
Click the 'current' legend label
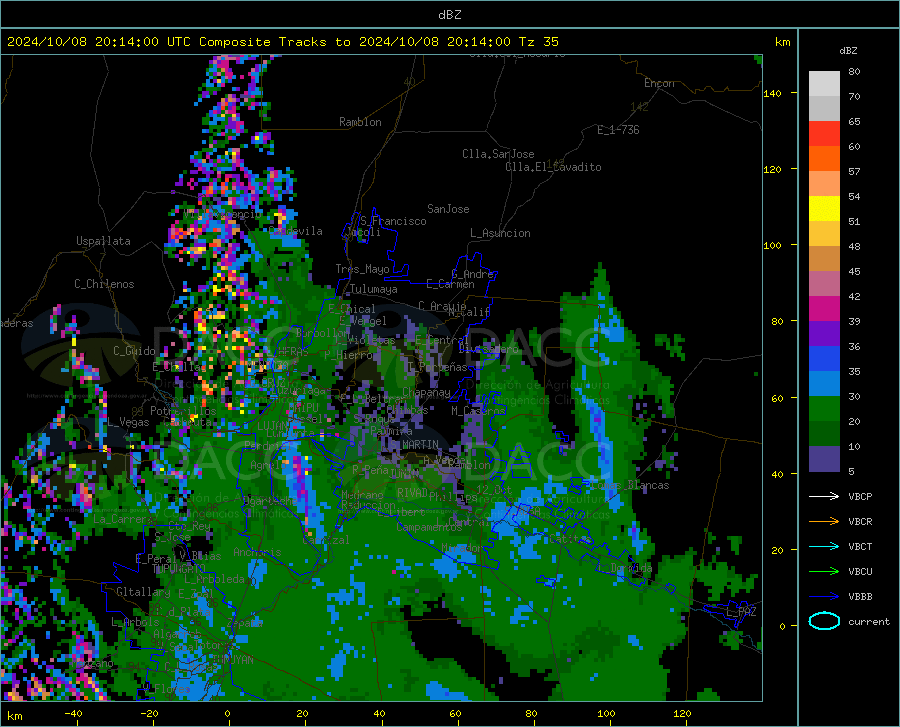(868, 621)
